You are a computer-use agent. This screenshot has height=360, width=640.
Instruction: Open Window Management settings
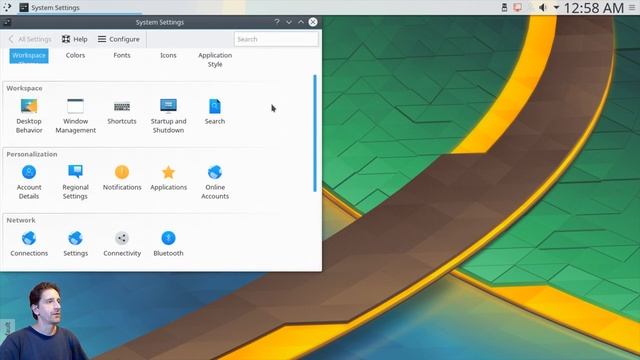coord(76,116)
